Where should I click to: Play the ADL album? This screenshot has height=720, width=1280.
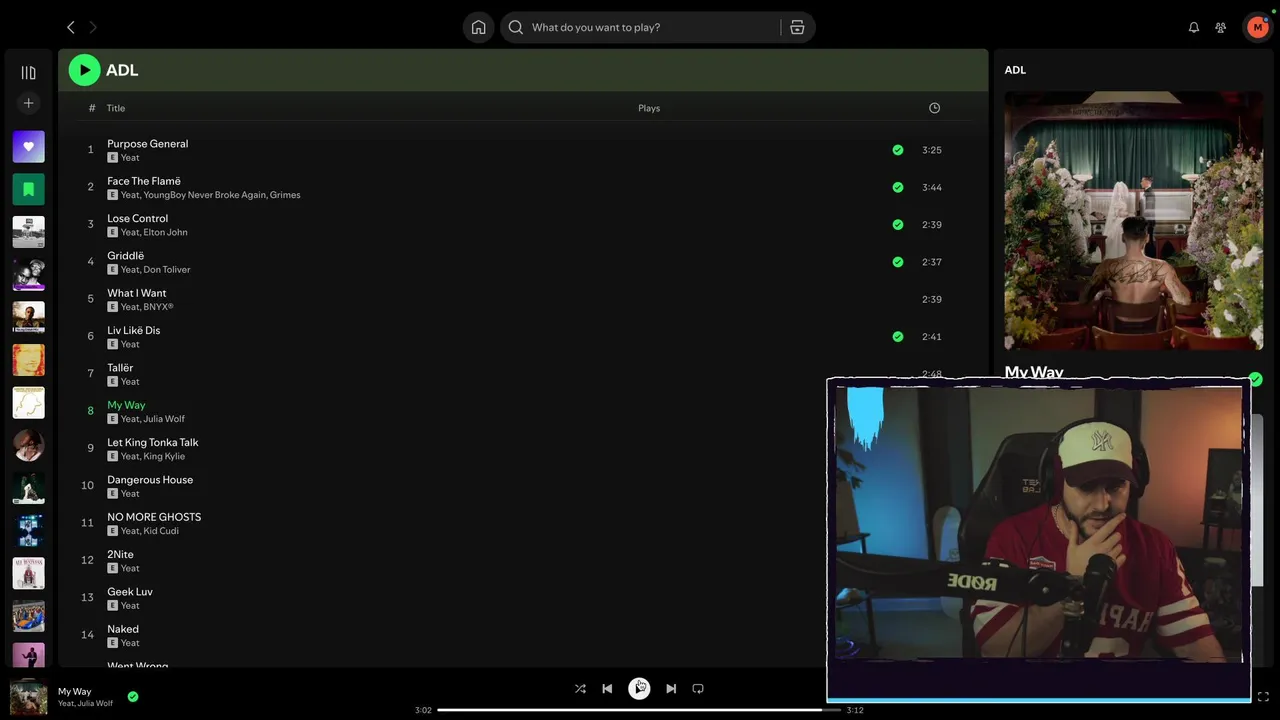[84, 70]
